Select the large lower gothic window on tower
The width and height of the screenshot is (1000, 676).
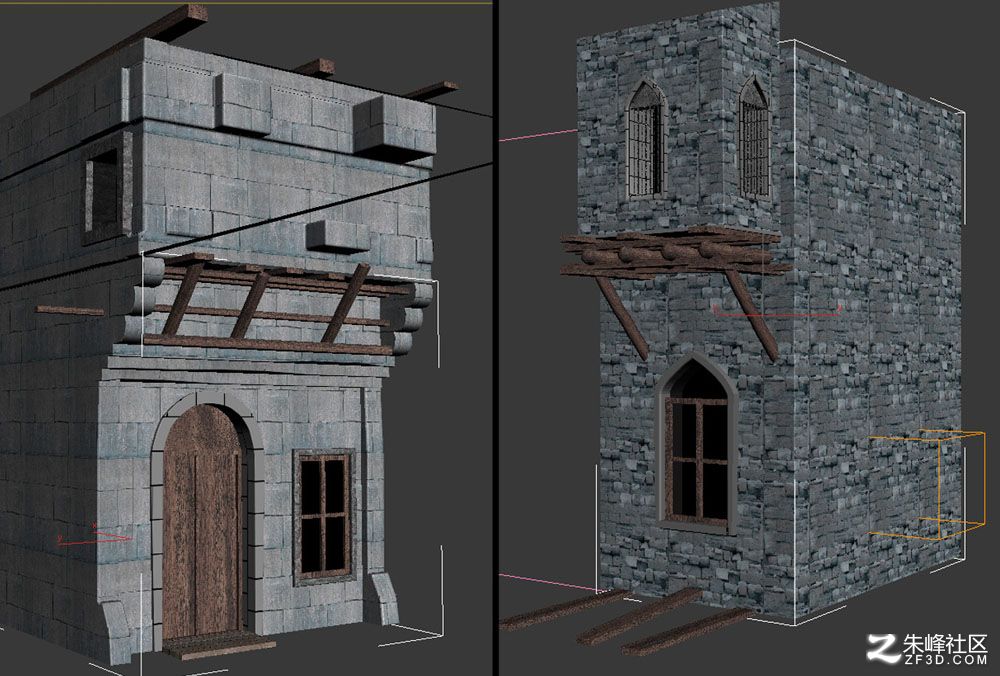coord(698,444)
